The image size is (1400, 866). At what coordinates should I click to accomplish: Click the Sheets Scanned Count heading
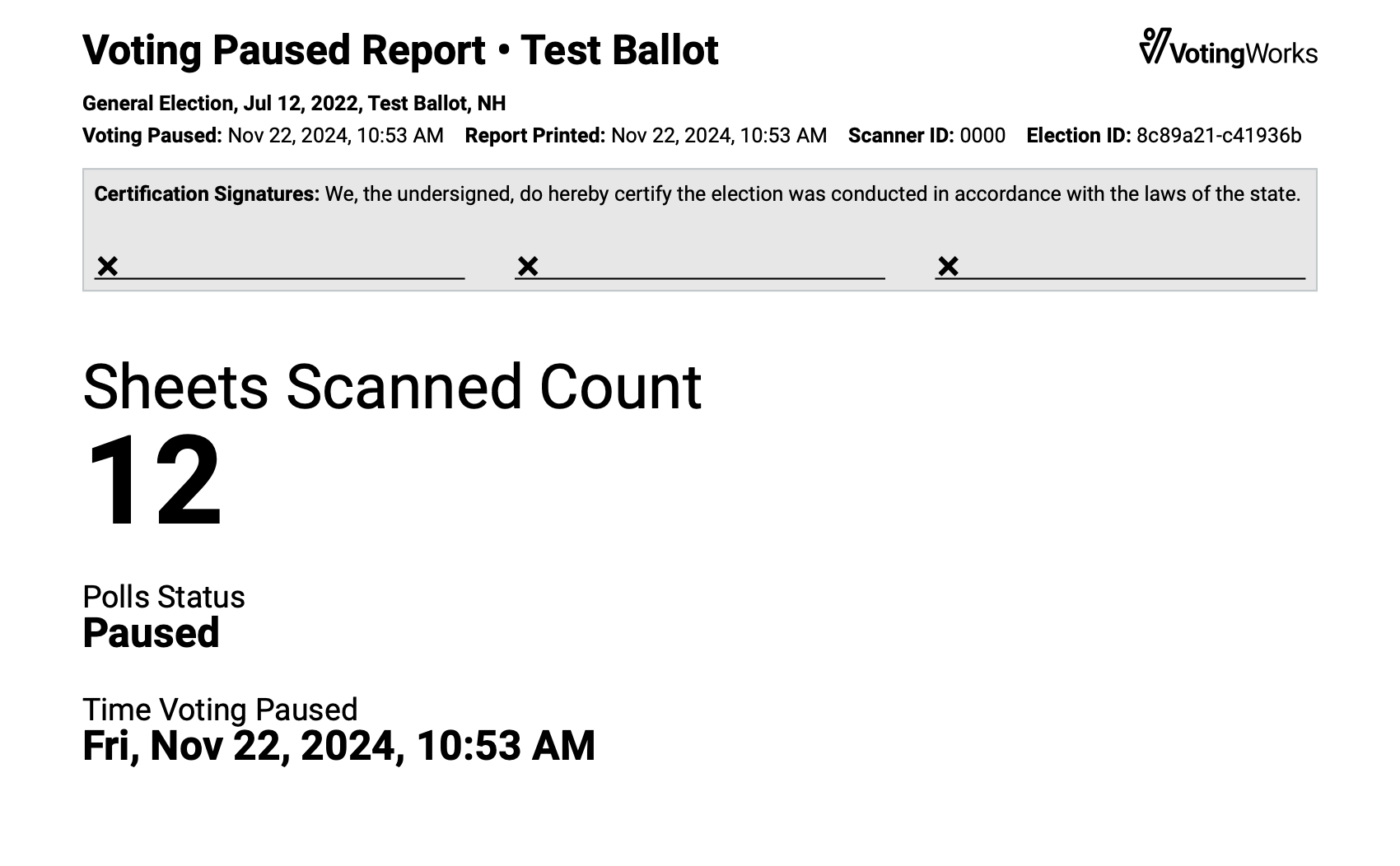(392, 386)
